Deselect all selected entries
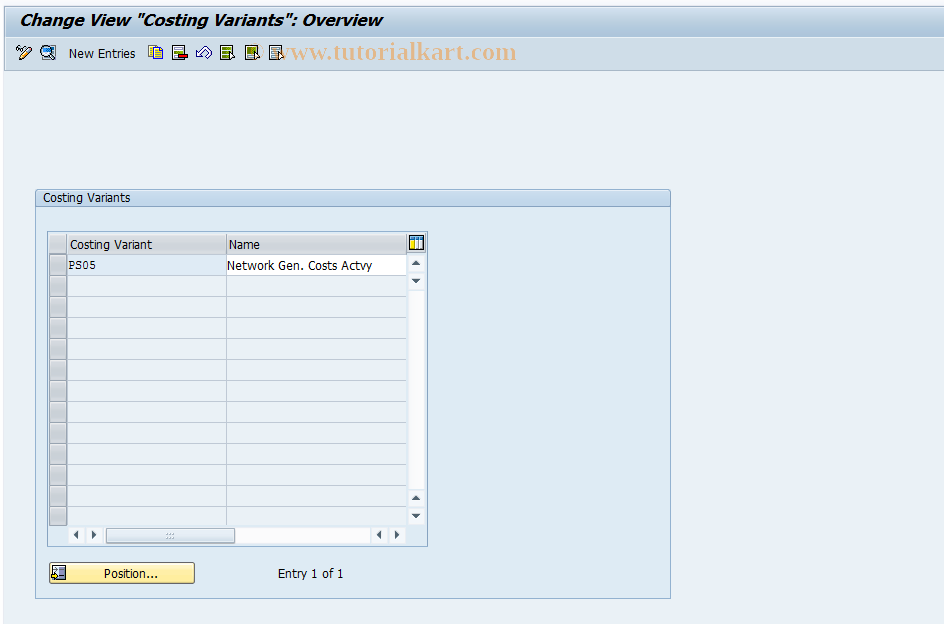This screenshot has height=624, width=944. 275,53
